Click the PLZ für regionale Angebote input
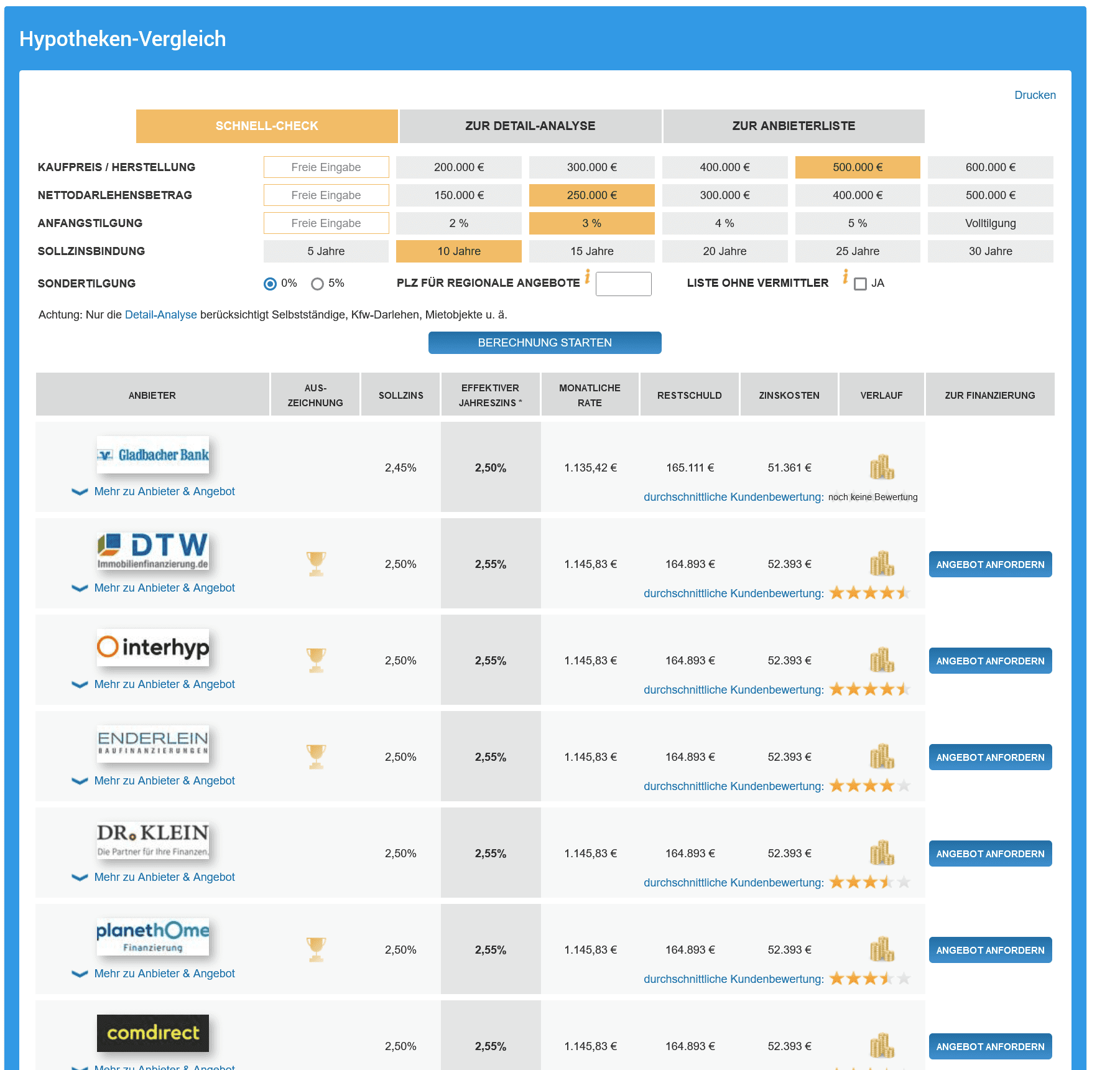Image resolution: width=1120 pixels, height=1070 pixels. 624,284
